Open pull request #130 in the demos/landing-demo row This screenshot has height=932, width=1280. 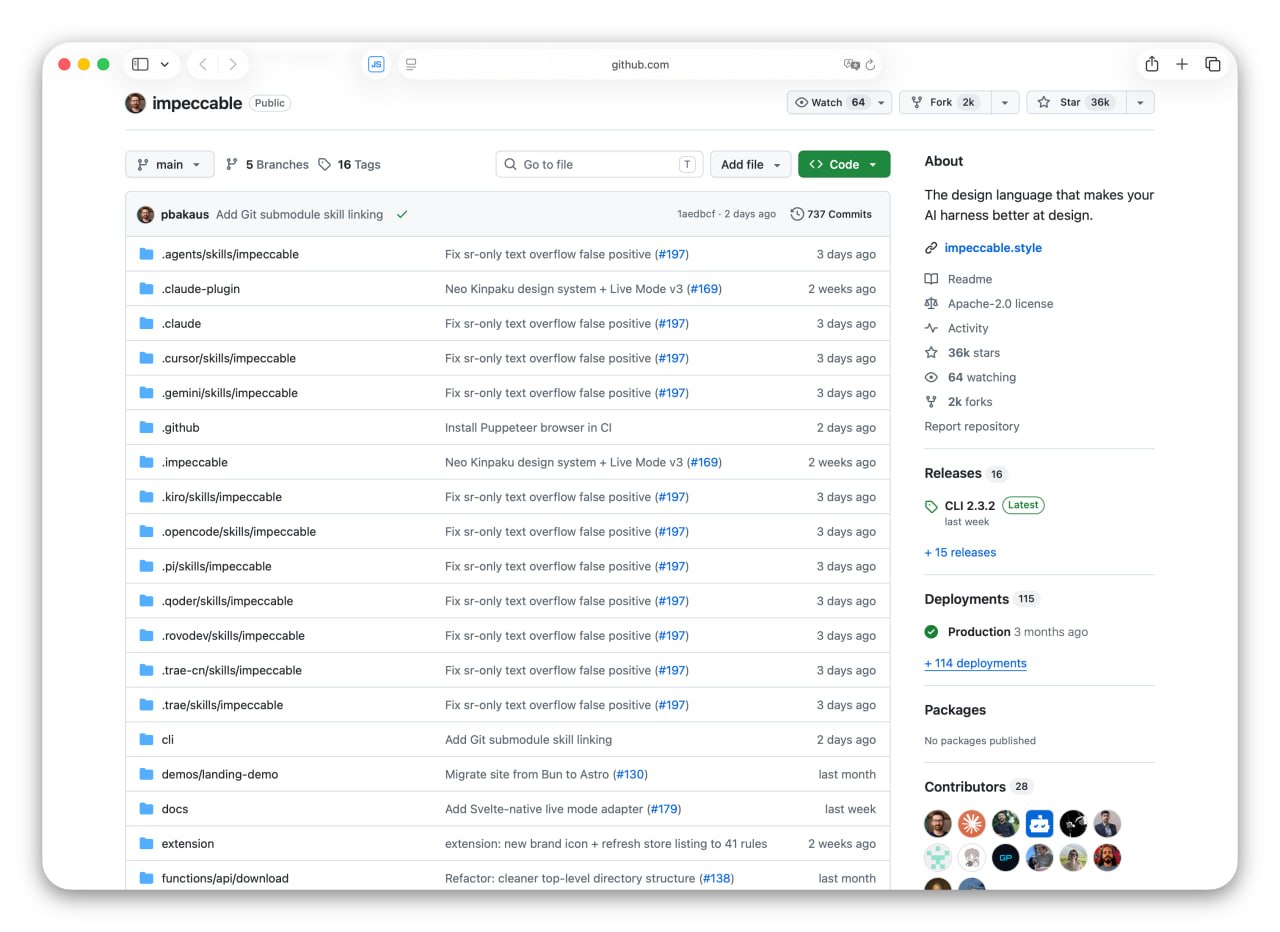630,774
